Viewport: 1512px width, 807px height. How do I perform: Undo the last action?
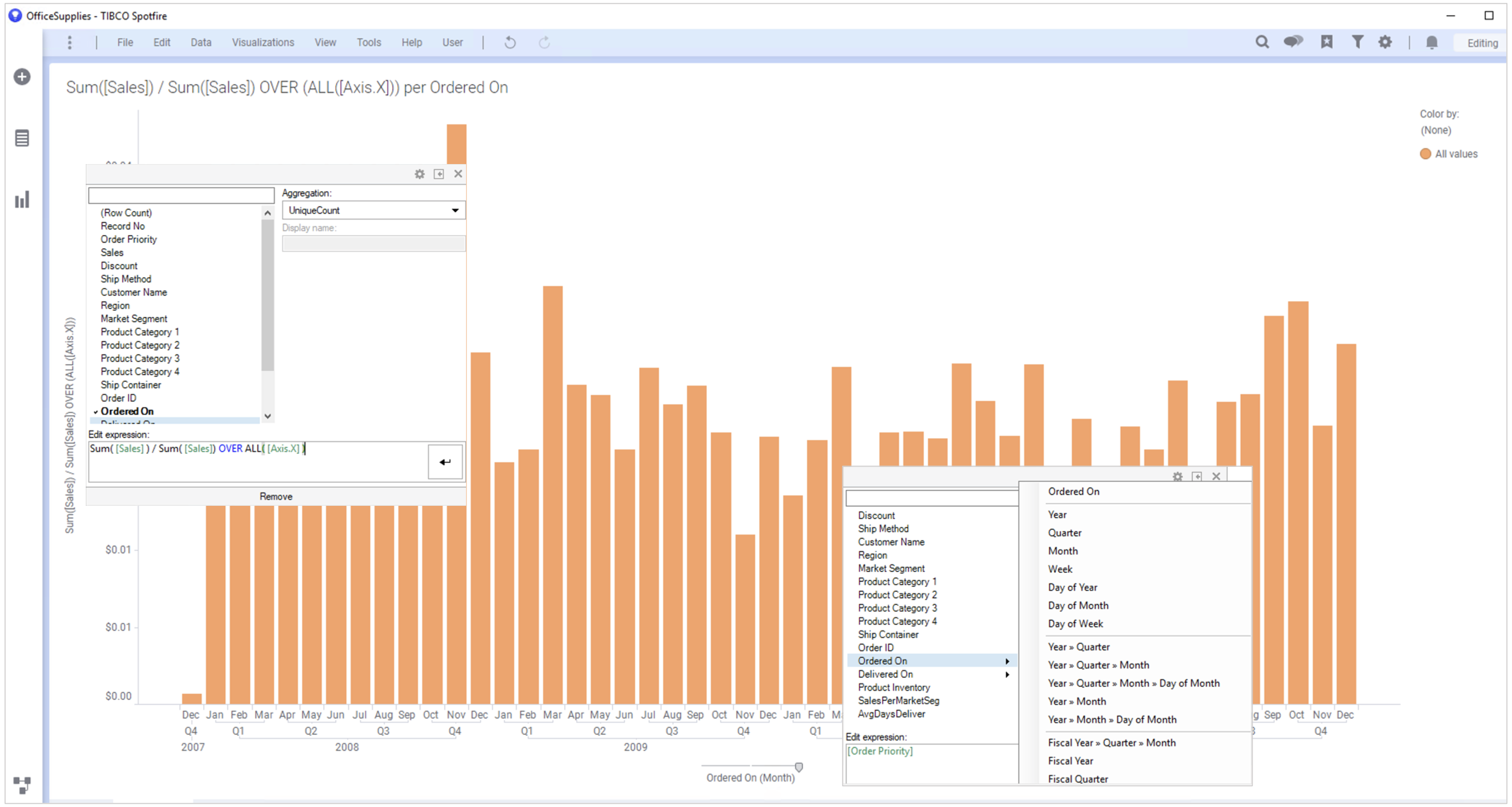pyautogui.click(x=510, y=42)
